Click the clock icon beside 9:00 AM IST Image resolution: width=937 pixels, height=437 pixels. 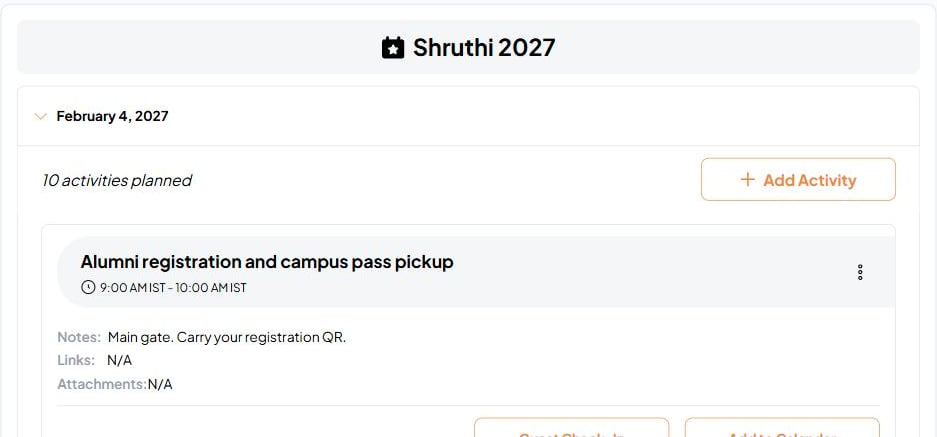(x=88, y=288)
